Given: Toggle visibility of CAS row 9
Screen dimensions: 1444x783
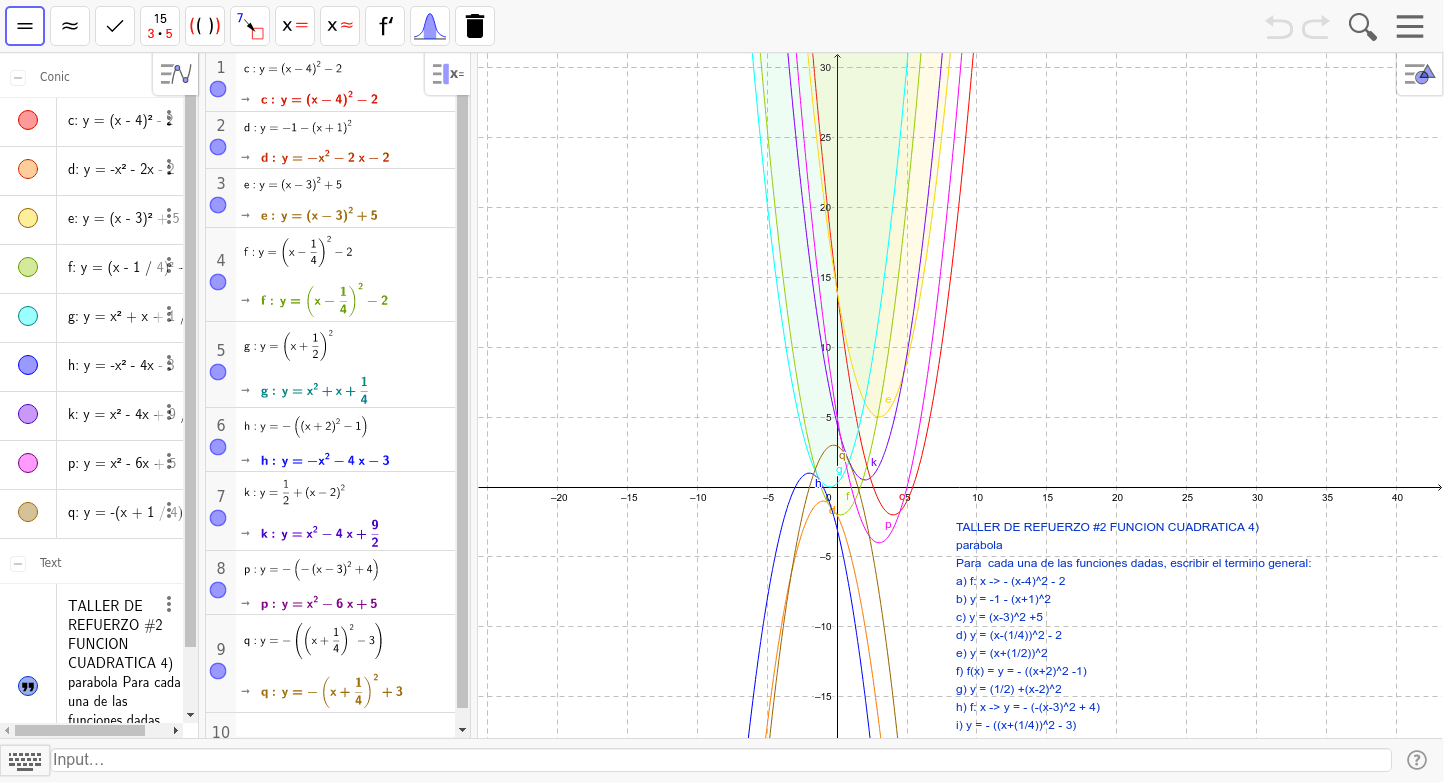Looking at the screenshot, I should tap(218, 670).
